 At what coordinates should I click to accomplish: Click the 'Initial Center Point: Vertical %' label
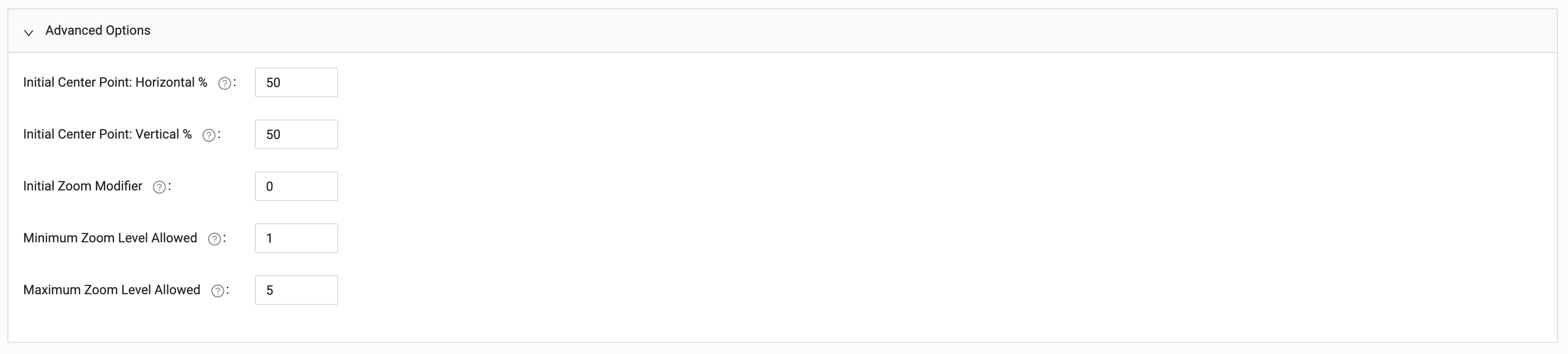107,134
